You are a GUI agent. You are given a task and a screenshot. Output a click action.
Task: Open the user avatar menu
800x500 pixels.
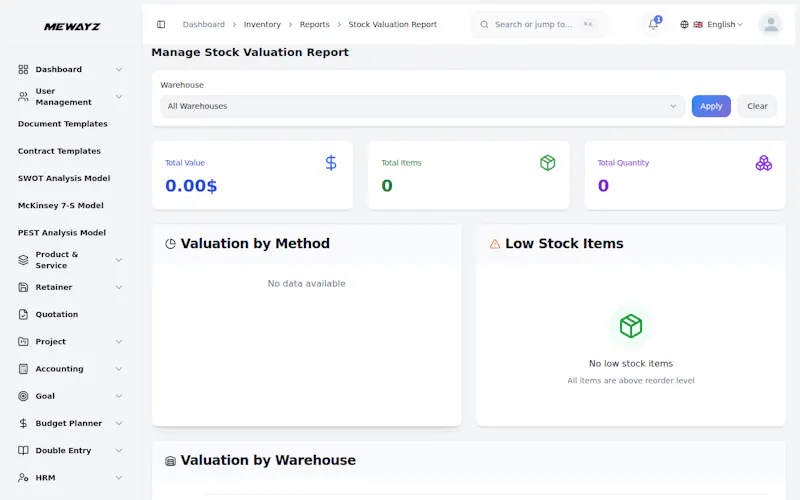point(770,24)
